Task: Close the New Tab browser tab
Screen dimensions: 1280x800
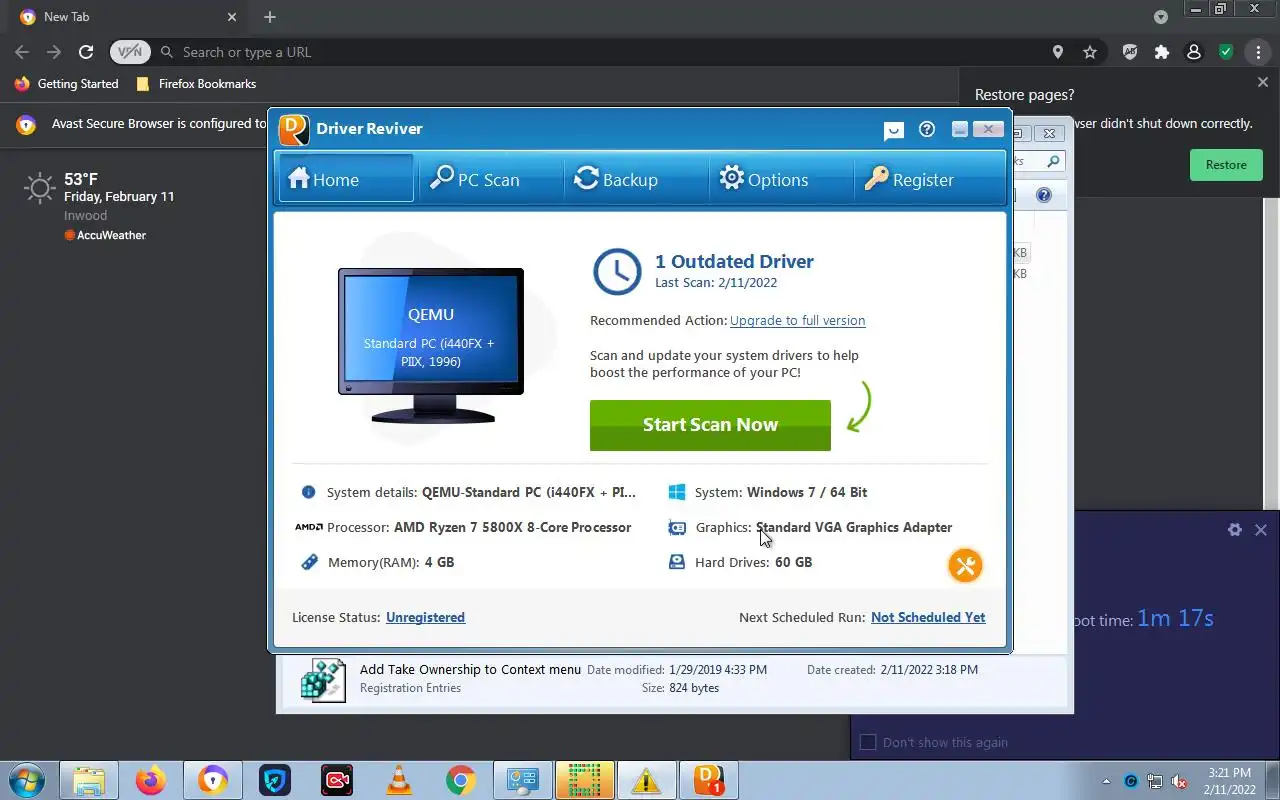Action: click(x=232, y=17)
